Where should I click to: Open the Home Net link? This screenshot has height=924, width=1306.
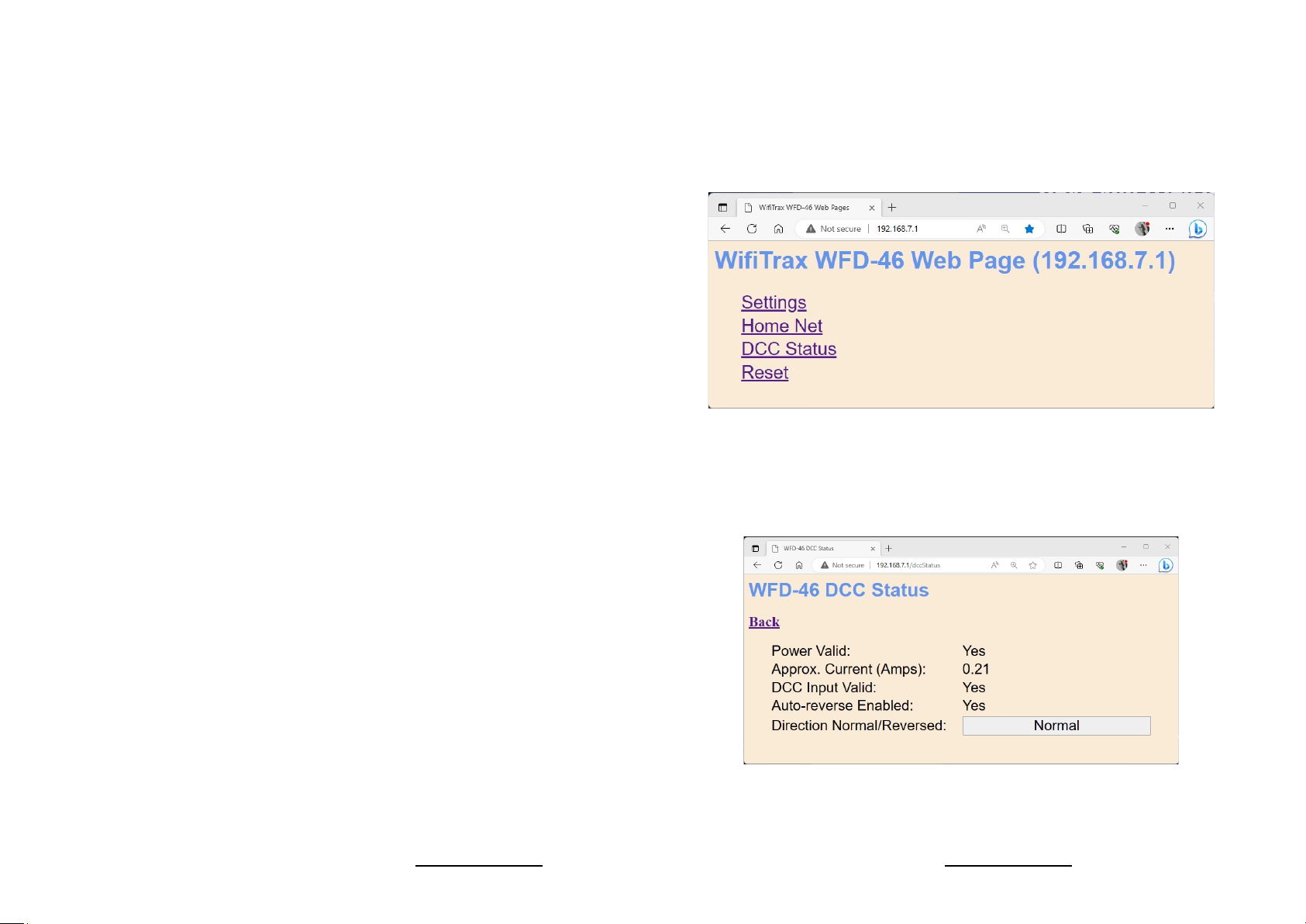pyautogui.click(x=781, y=326)
